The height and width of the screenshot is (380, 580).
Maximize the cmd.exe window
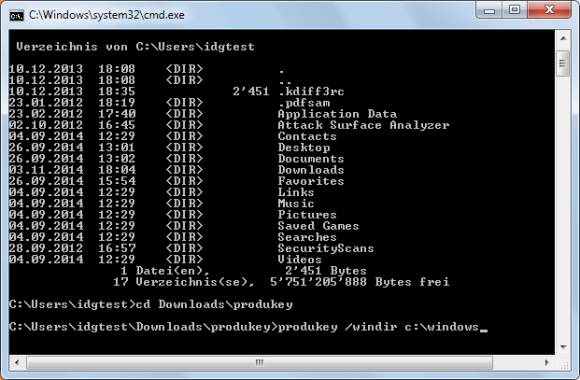(515, 10)
